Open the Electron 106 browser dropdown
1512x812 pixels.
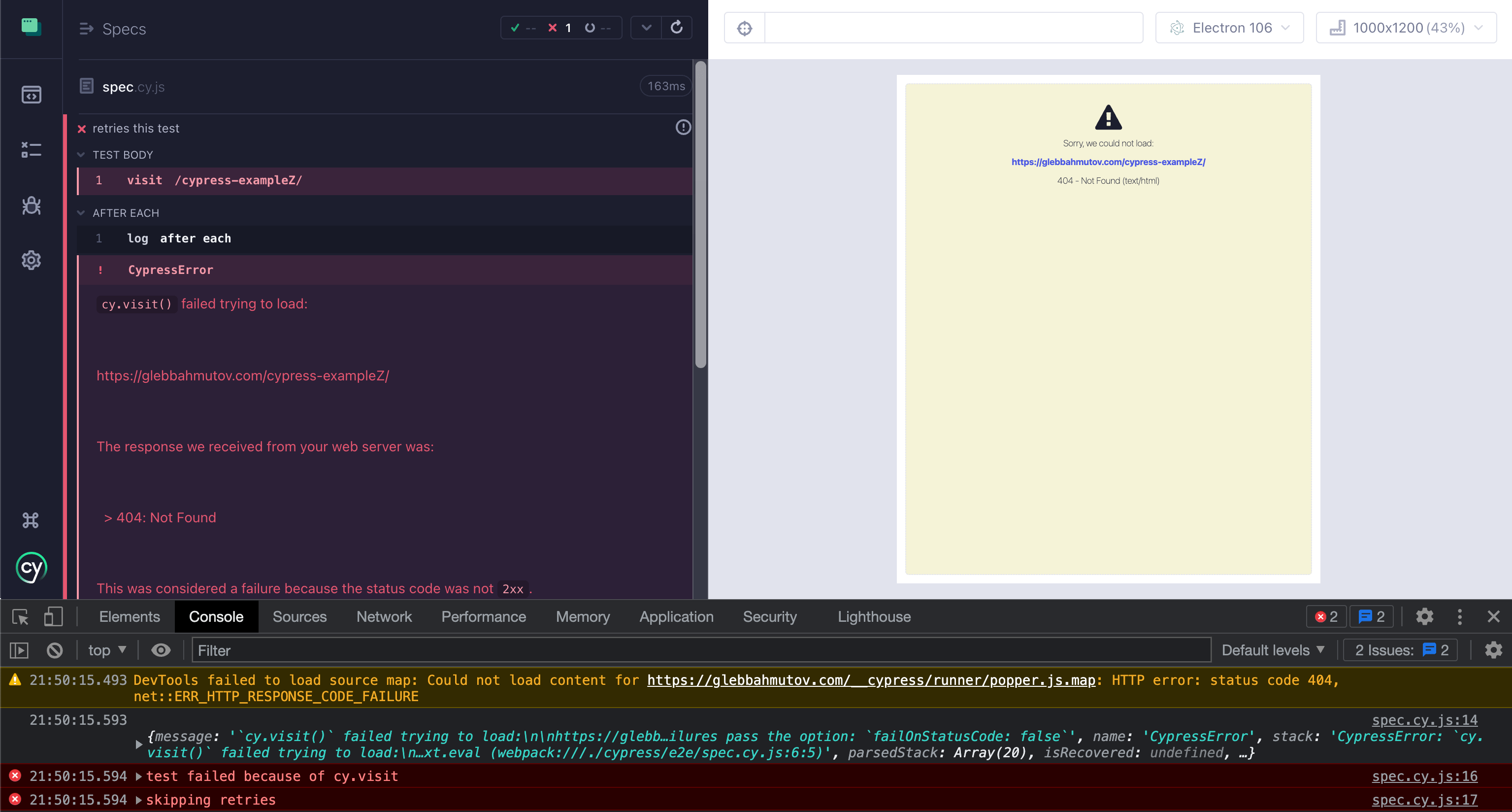point(1229,28)
